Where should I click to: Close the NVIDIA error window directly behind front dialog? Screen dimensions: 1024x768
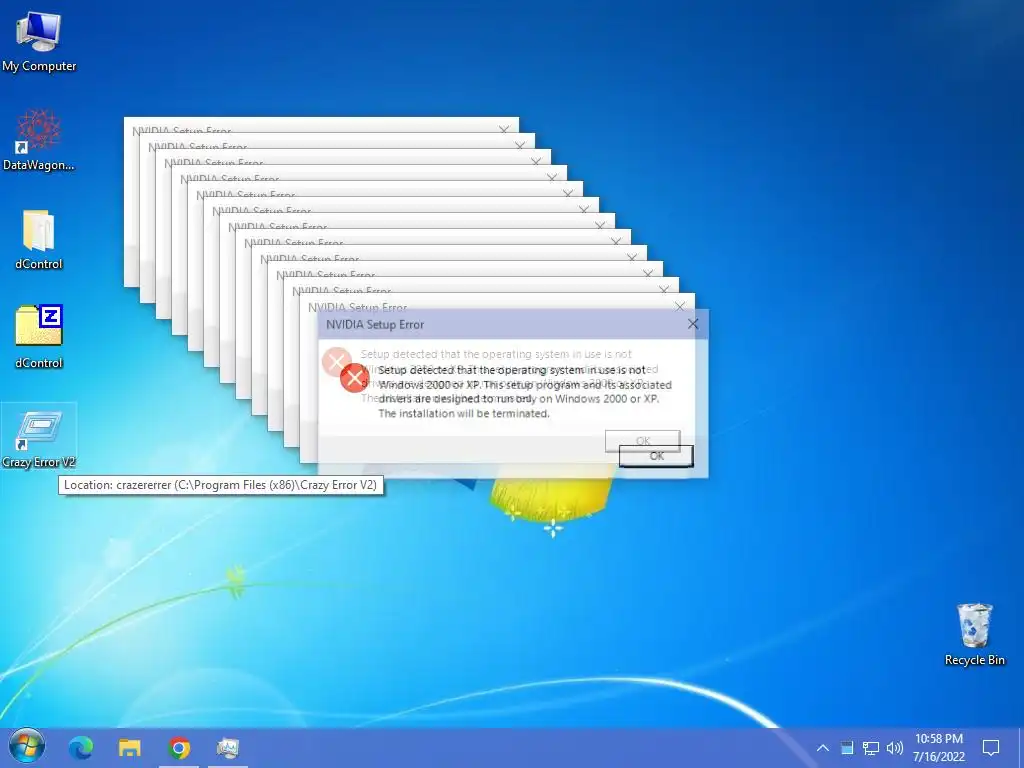pyautogui.click(x=680, y=306)
